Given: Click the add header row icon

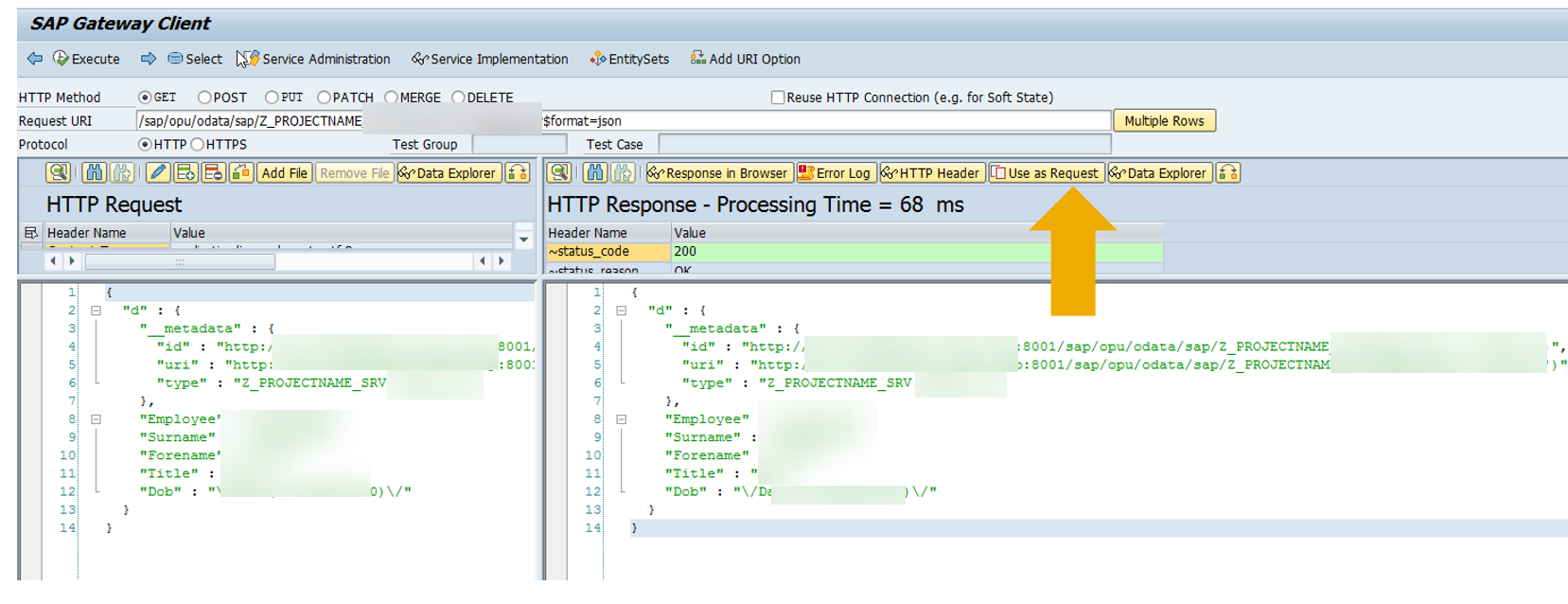Looking at the screenshot, I should click(185, 173).
